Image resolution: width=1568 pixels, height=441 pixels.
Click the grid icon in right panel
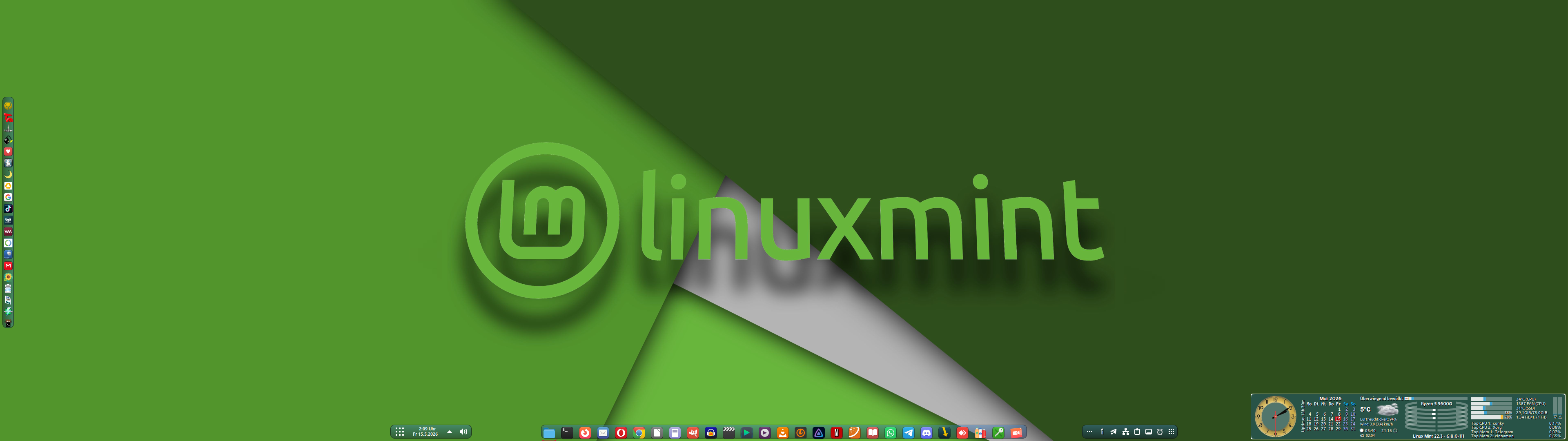pyautogui.click(x=1171, y=432)
